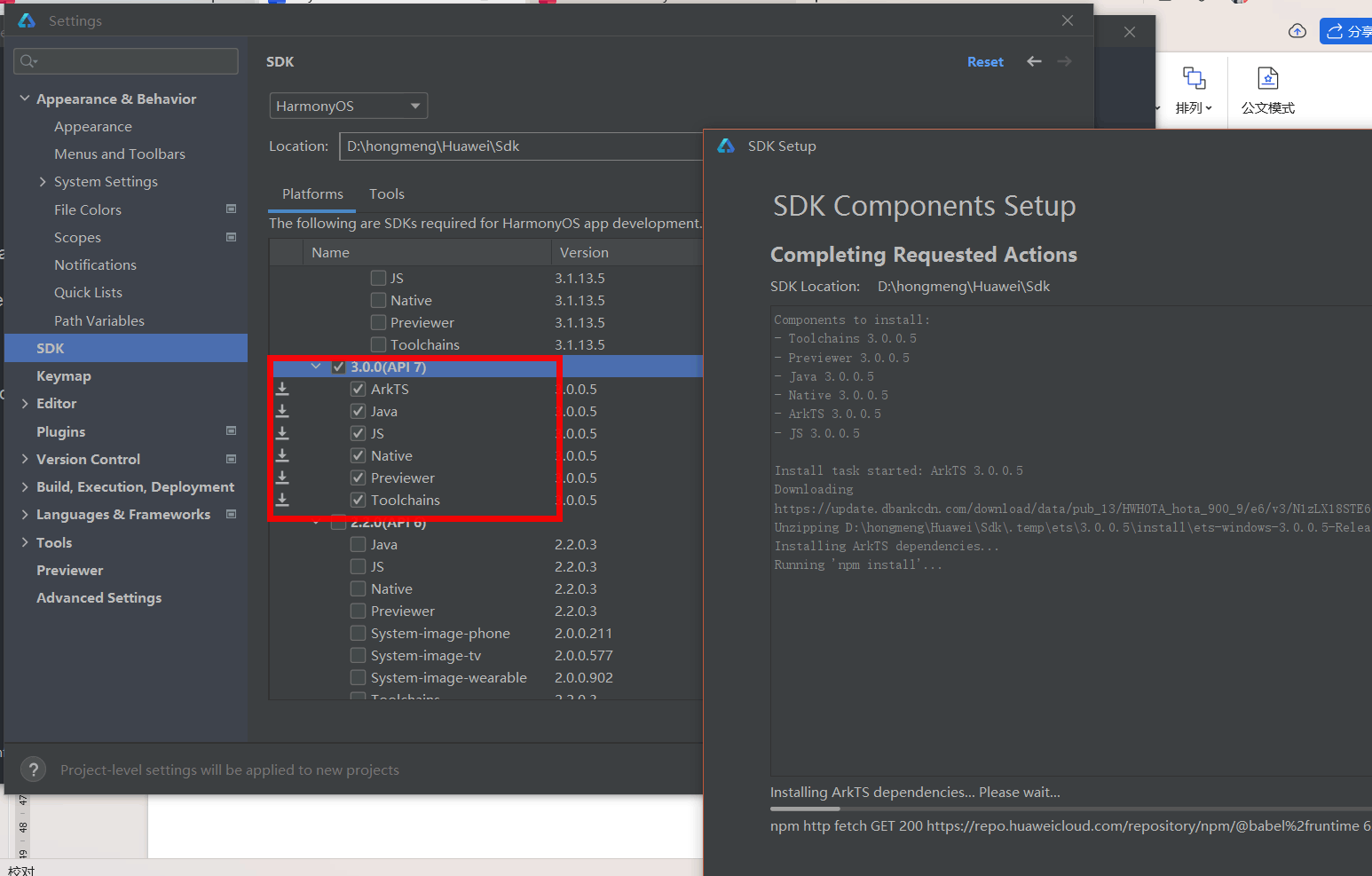The height and width of the screenshot is (876, 1372).
Task: Check Toolchains 3.1.13.5 checkbox
Action: point(378,344)
